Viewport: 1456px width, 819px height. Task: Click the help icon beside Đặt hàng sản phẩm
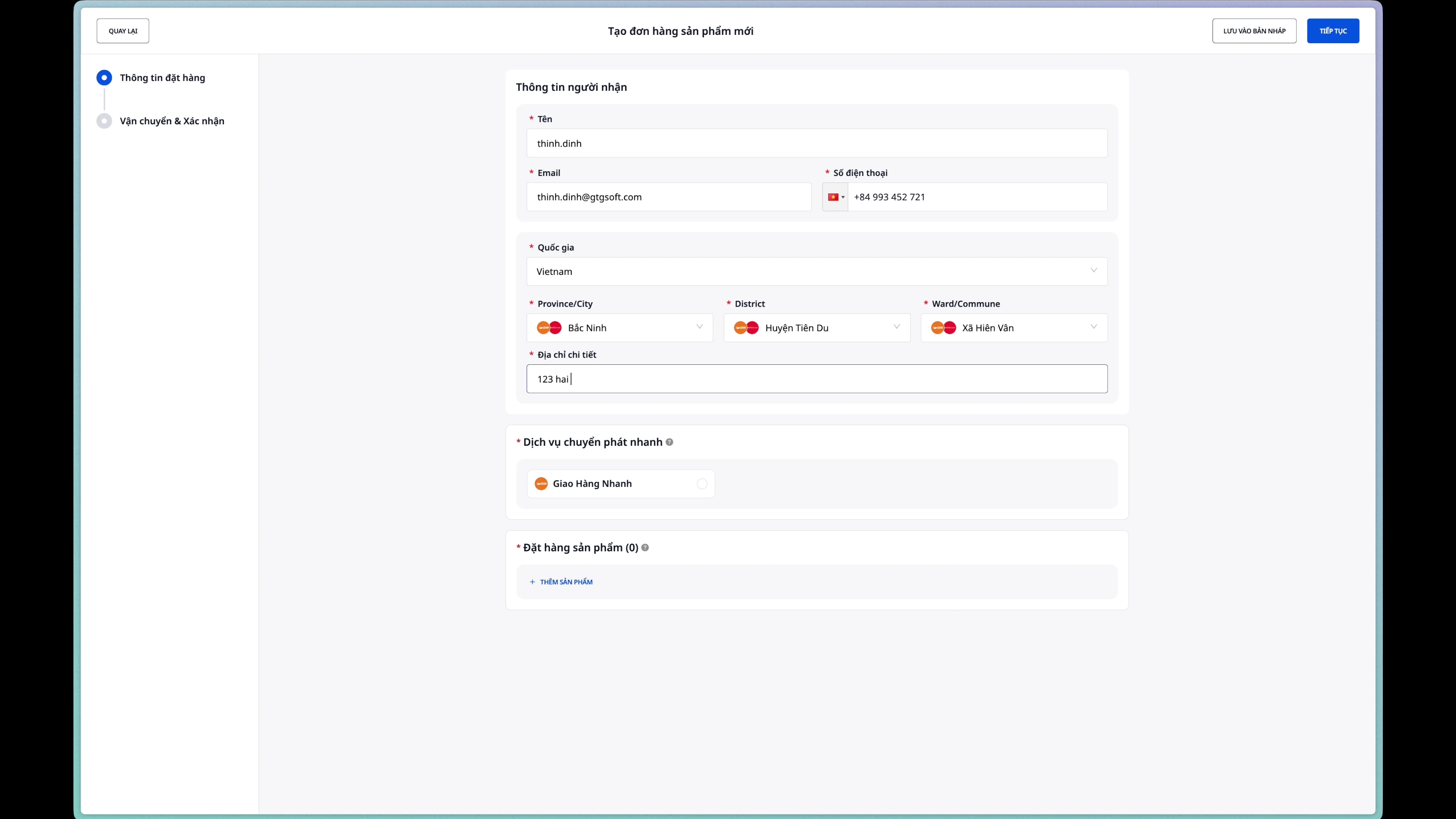[x=645, y=548]
